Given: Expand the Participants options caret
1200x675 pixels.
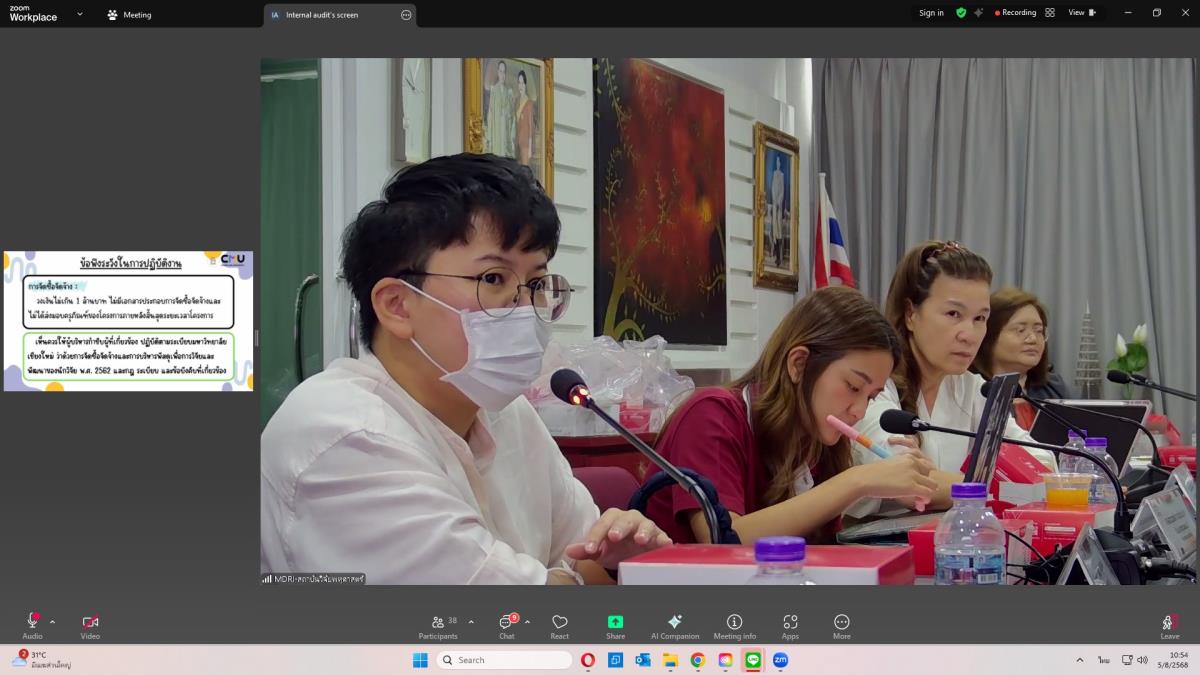Looking at the screenshot, I should (471, 621).
